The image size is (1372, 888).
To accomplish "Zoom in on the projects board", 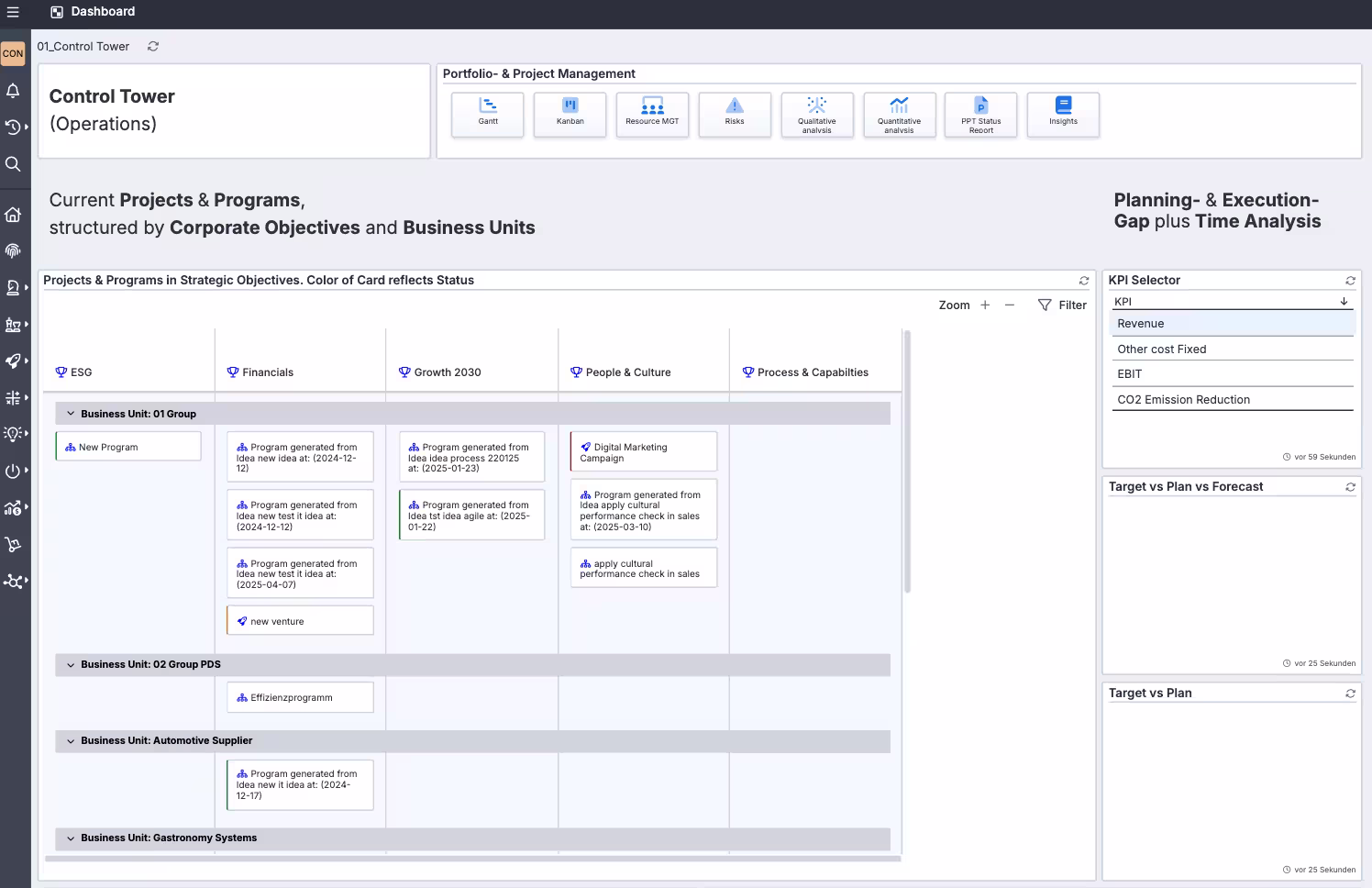I will (984, 305).
